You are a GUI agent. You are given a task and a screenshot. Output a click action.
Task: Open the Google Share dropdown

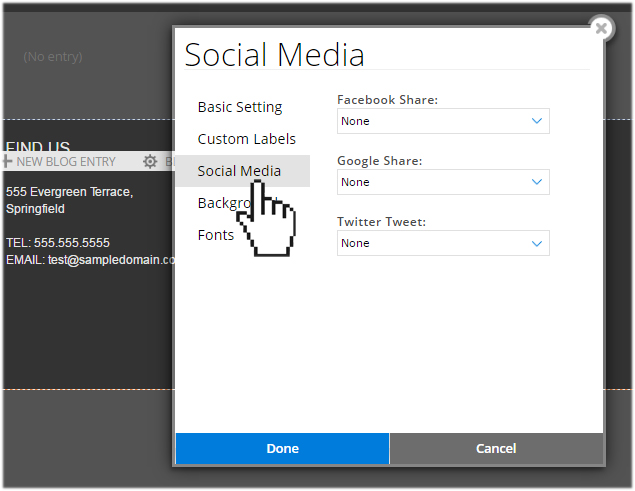click(x=443, y=182)
